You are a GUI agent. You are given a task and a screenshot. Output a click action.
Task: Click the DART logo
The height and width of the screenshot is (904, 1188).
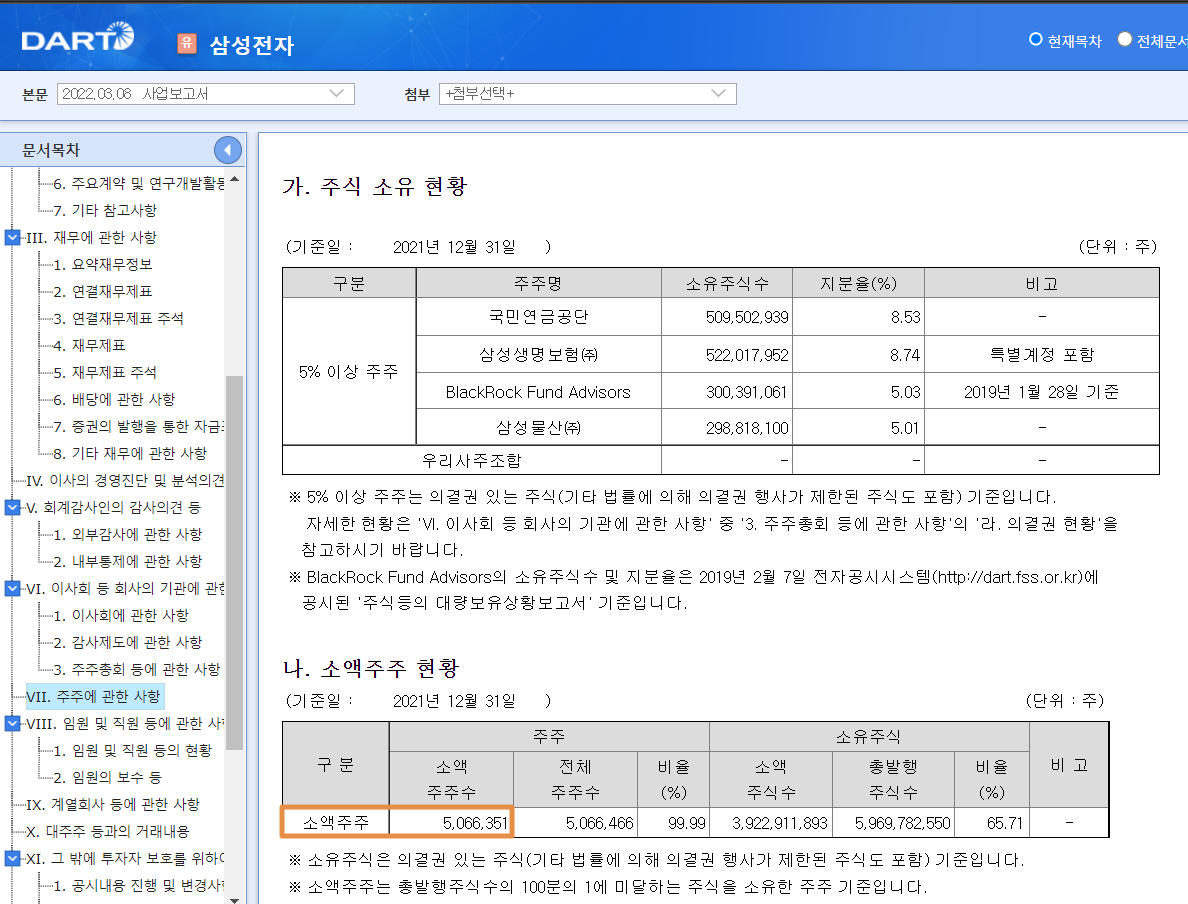[x=77, y=38]
